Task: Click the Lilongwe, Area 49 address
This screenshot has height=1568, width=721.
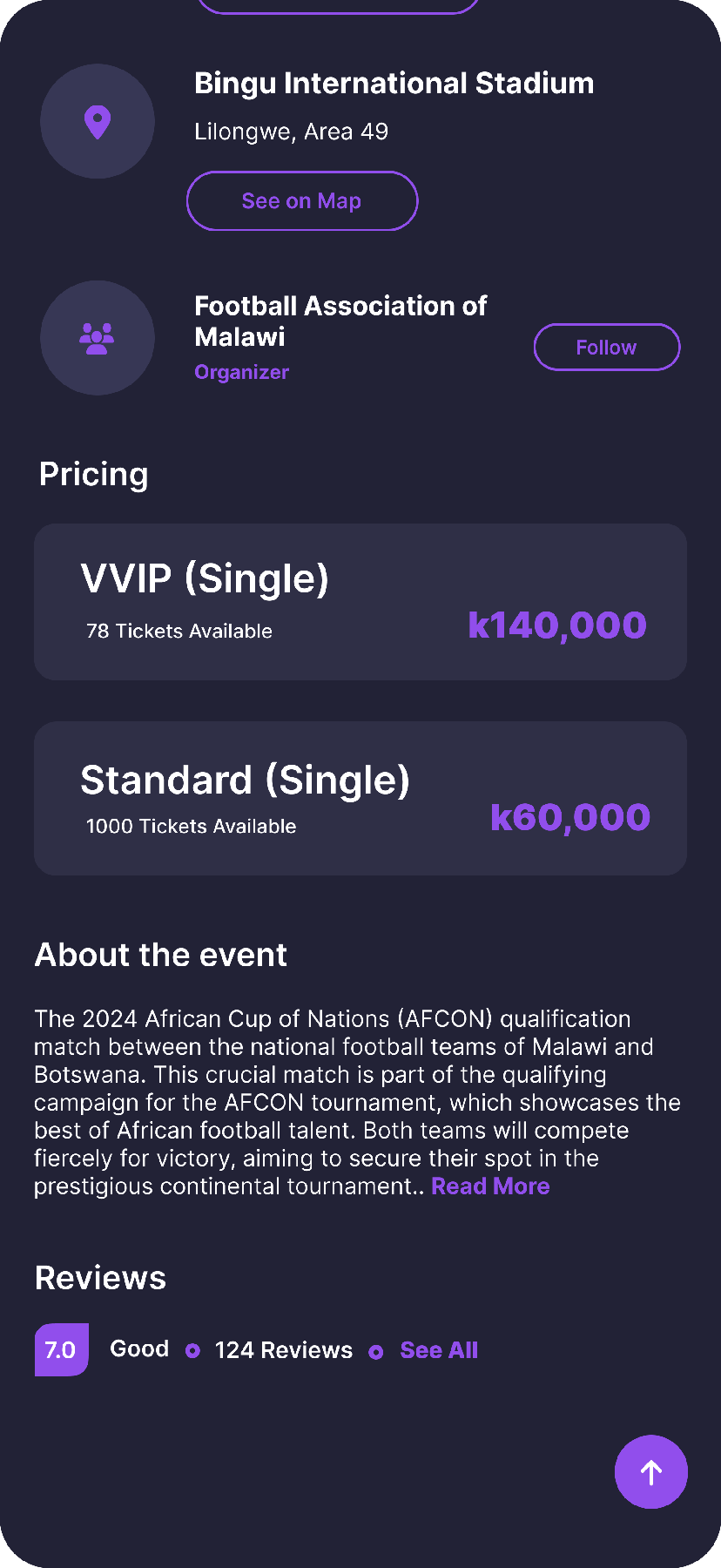Action: point(291,132)
